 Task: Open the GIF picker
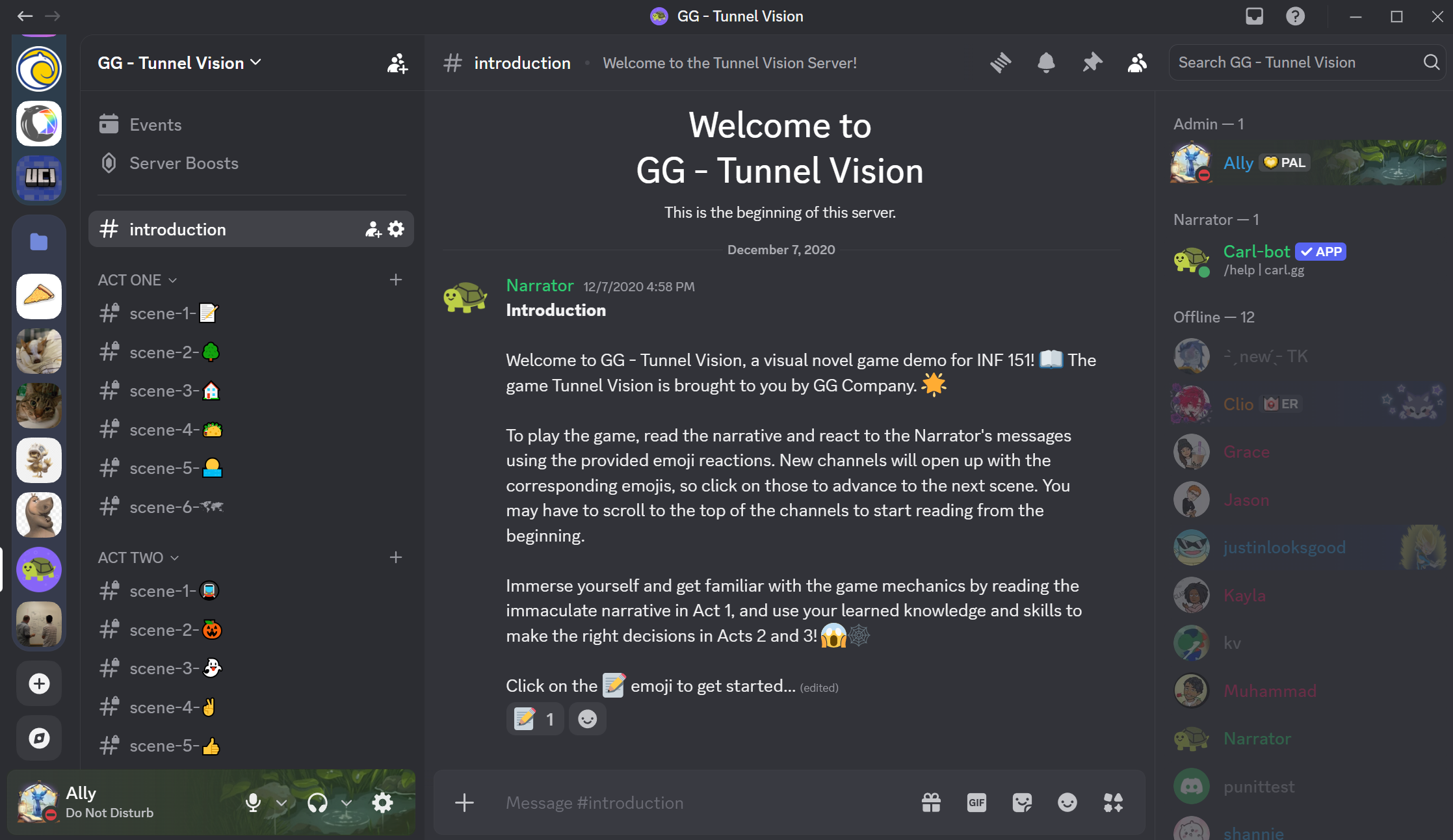[x=976, y=803]
